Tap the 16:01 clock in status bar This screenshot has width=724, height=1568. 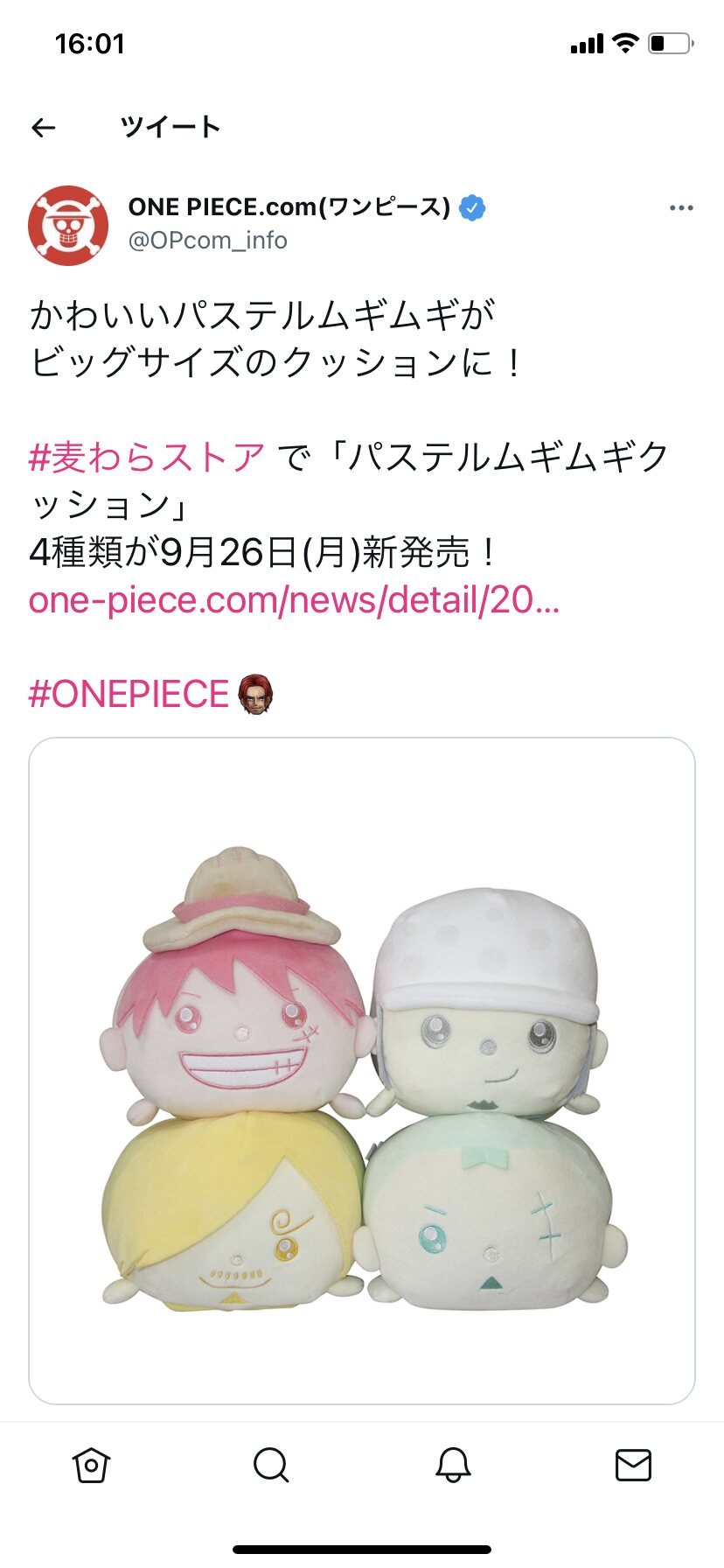tap(89, 44)
